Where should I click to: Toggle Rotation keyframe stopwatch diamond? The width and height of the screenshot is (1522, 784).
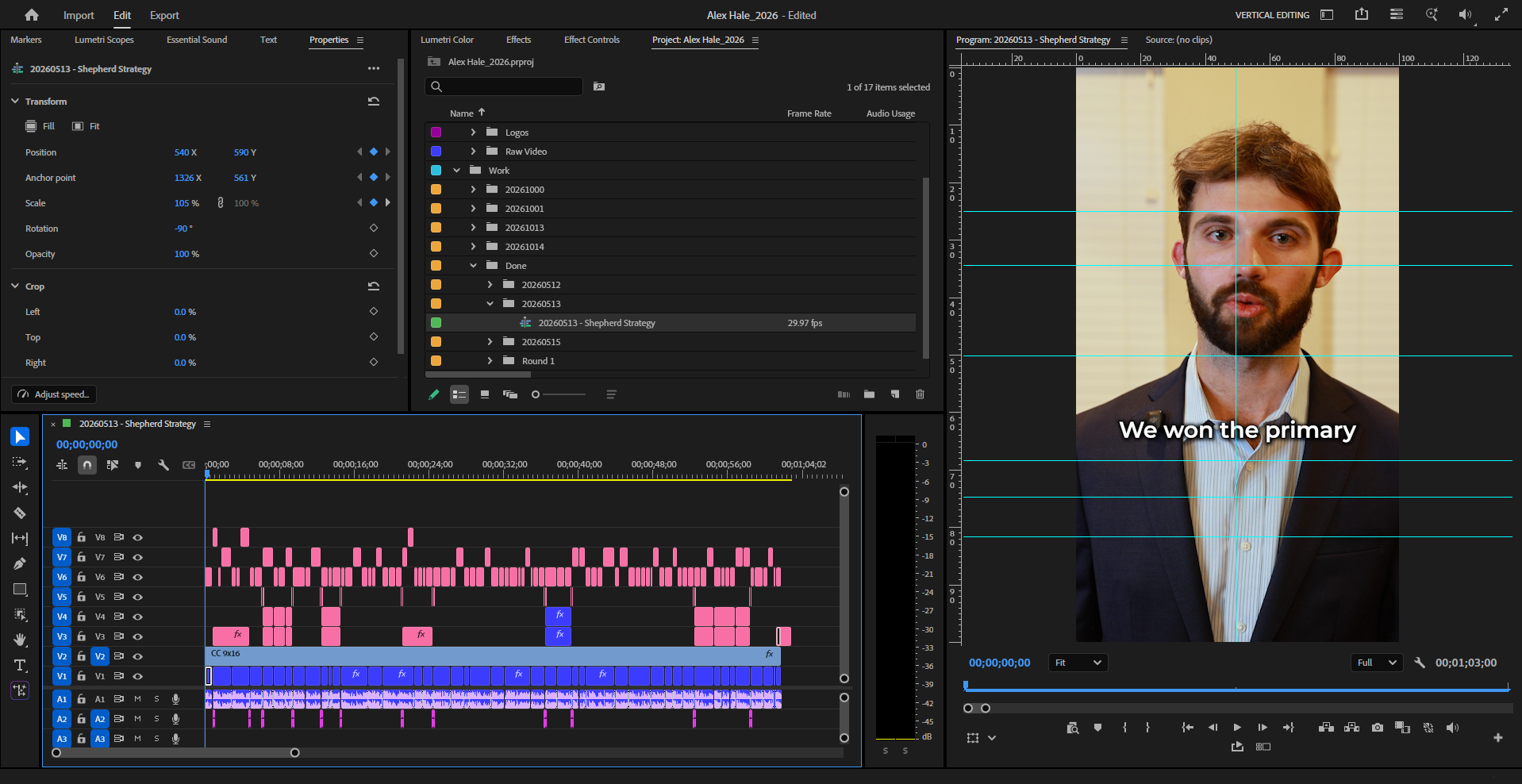374,229
